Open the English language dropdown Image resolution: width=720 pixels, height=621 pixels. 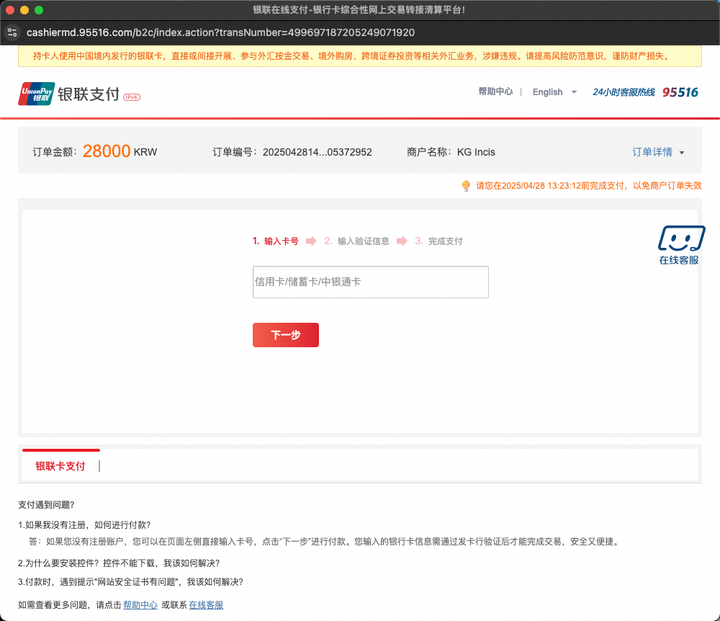click(x=554, y=92)
